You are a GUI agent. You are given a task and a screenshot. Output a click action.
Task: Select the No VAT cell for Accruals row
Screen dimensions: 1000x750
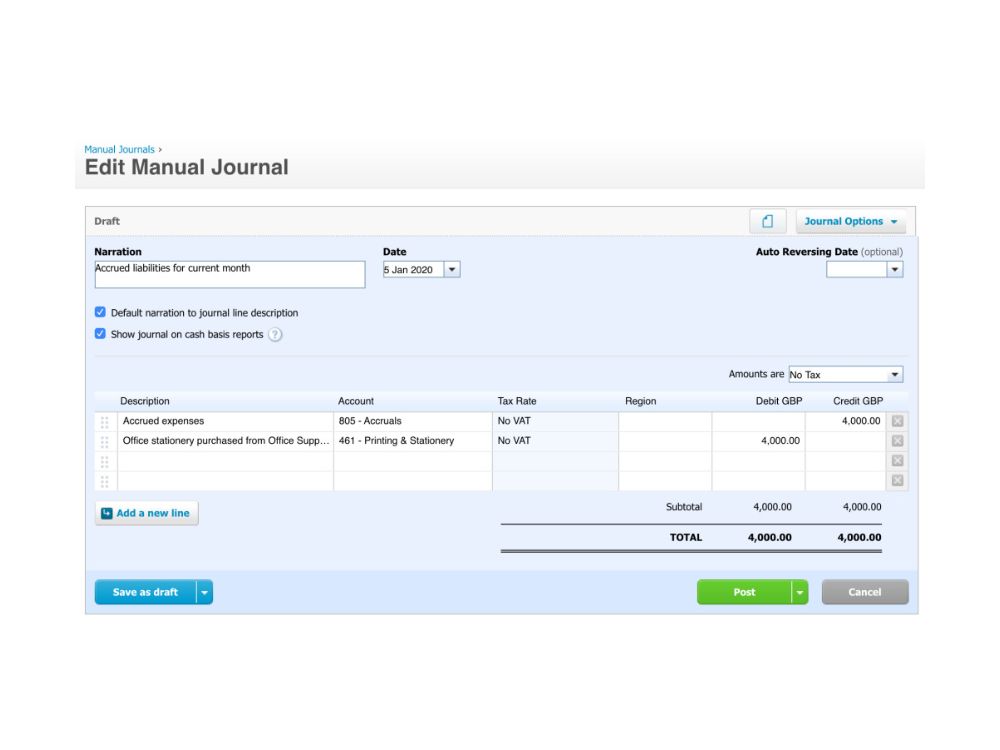[x=555, y=421]
